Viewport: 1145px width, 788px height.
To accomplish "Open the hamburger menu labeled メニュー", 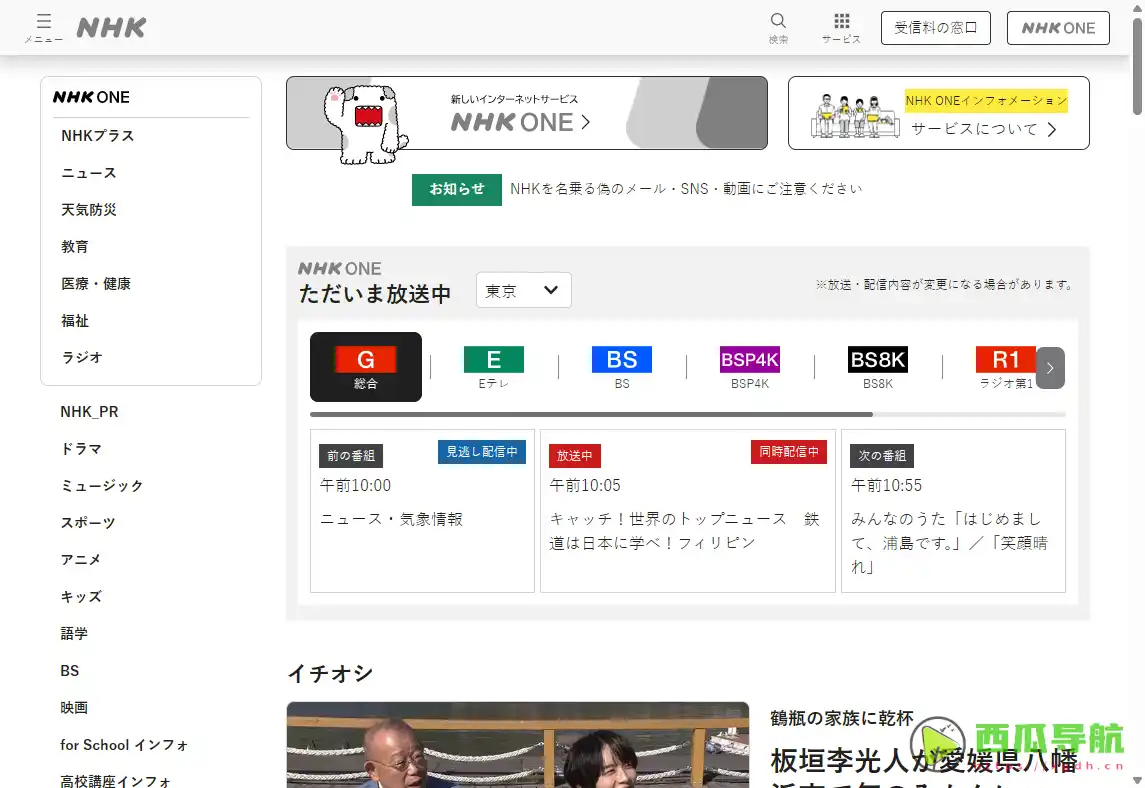I will (42, 27).
